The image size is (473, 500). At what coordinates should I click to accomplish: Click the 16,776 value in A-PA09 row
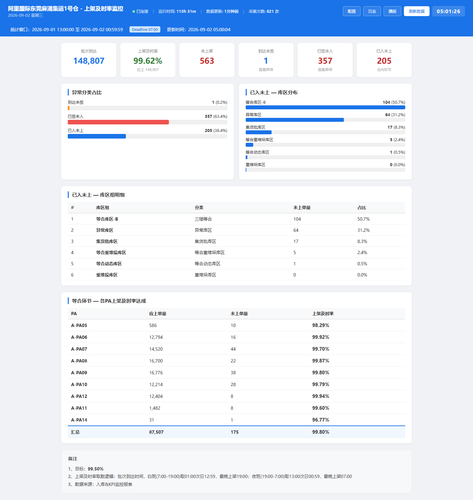[x=156, y=373]
